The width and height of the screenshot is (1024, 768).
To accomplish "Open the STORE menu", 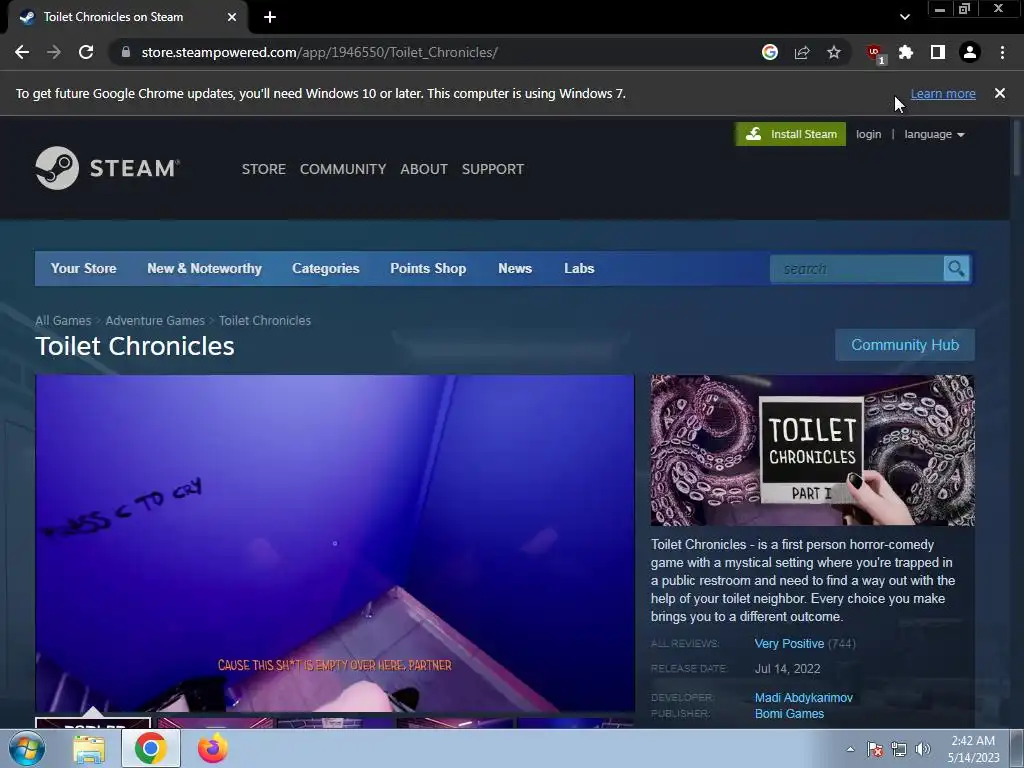I will coord(264,169).
